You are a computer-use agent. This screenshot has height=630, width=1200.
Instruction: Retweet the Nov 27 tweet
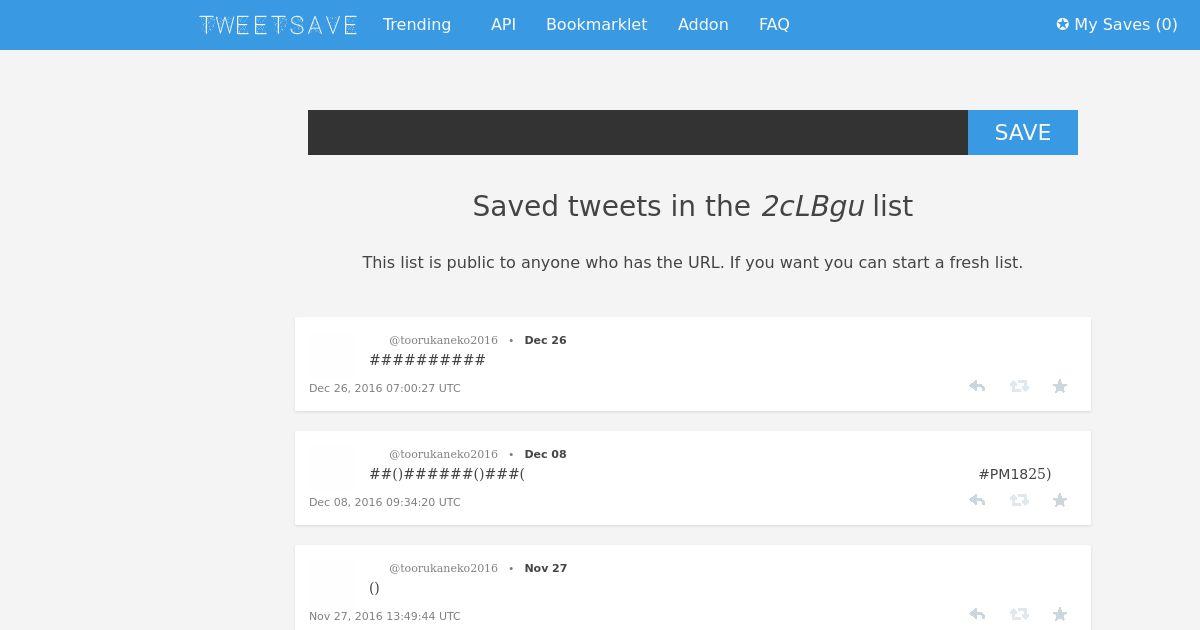click(x=1019, y=614)
